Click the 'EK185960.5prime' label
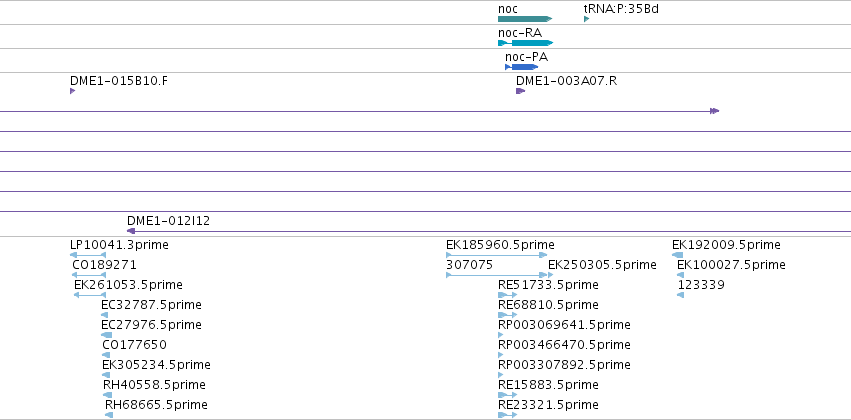Viewport: 851px width, 420px height. [500, 245]
